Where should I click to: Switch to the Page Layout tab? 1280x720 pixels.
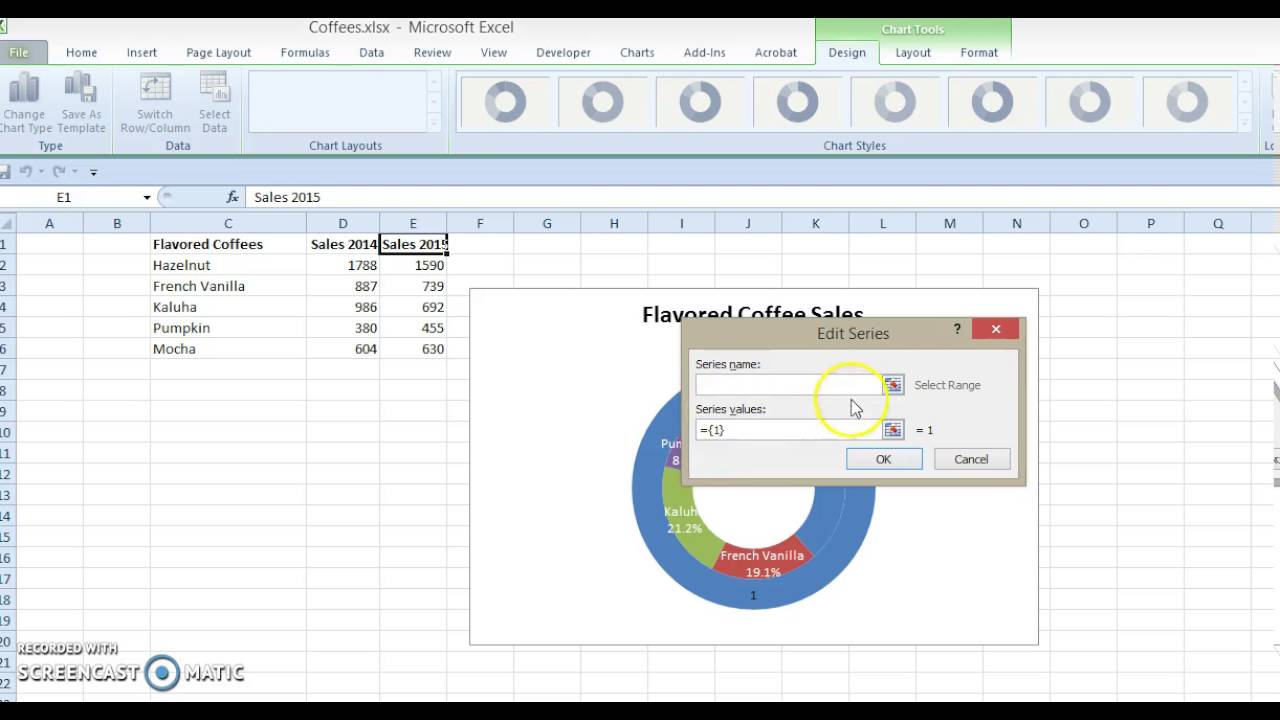[218, 52]
